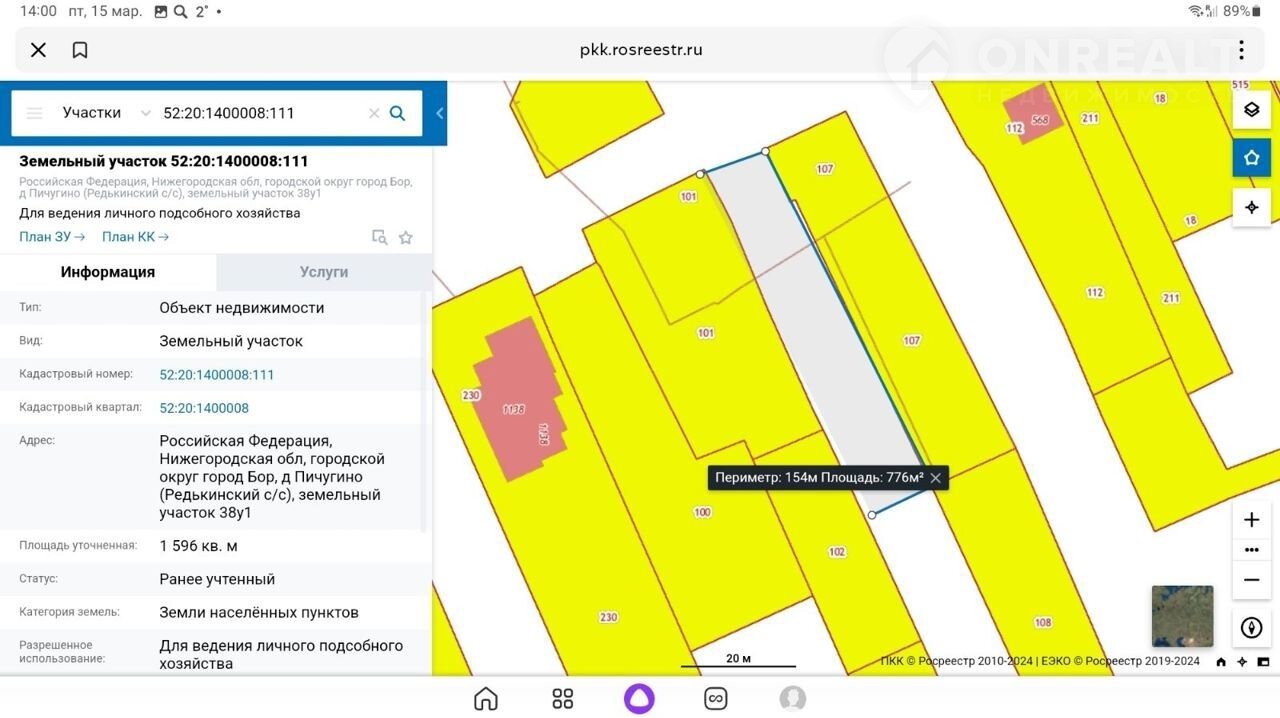Toggle the polygon area measurement tool

point(1251,158)
